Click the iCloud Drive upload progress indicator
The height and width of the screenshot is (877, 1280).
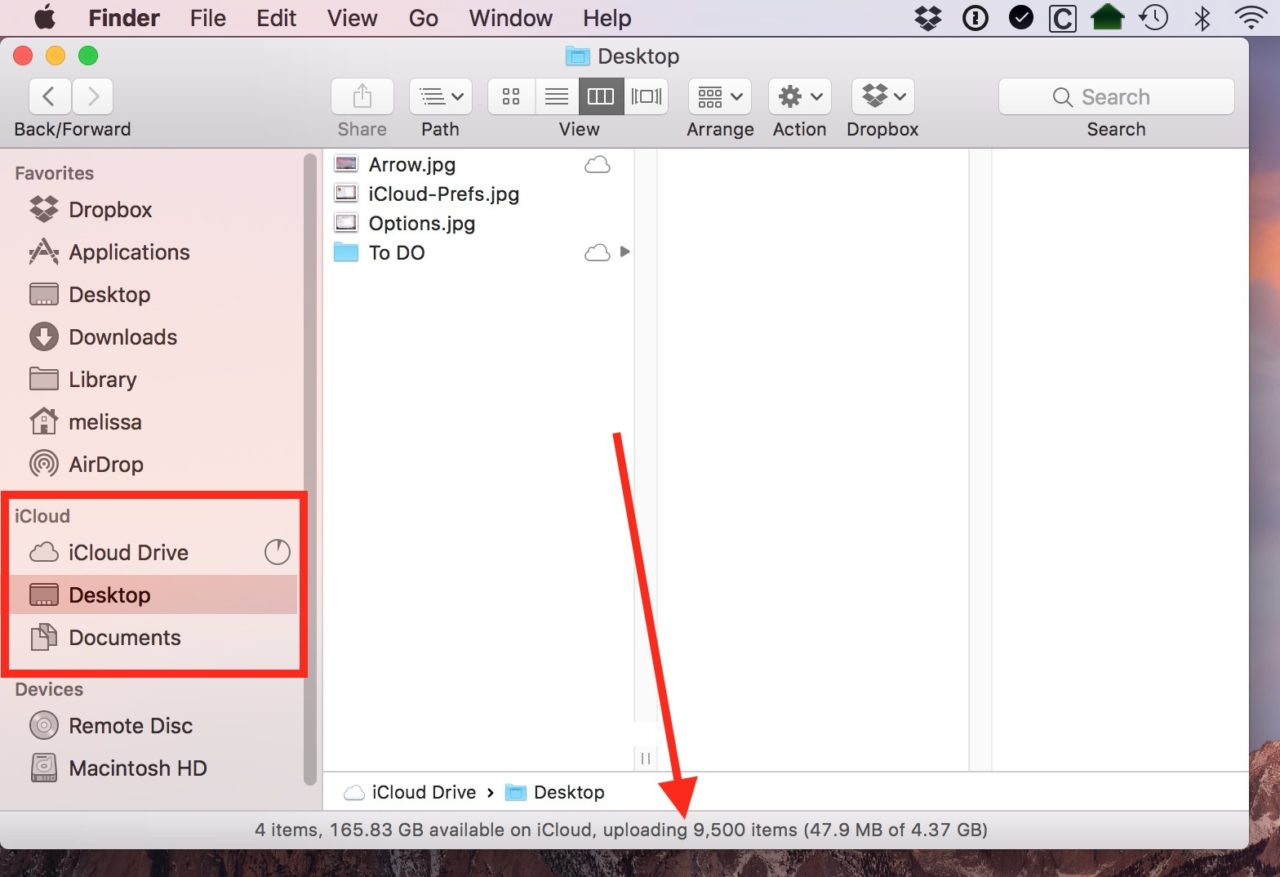[277, 552]
